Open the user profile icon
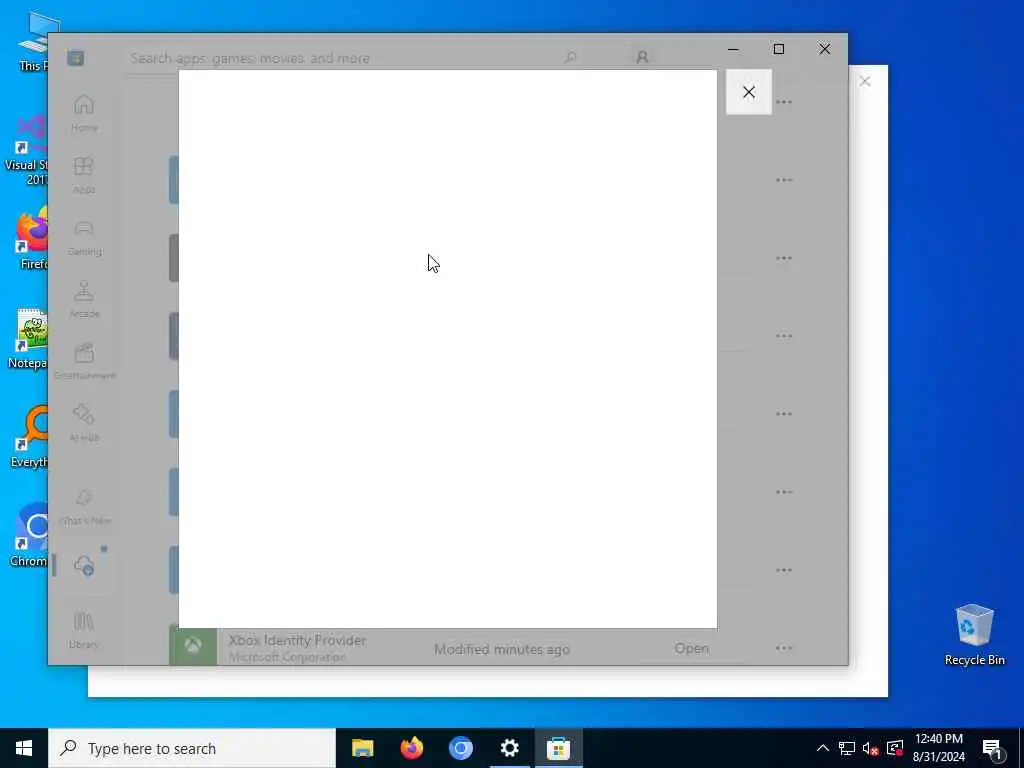The image size is (1024, 768). coord(642,58)
